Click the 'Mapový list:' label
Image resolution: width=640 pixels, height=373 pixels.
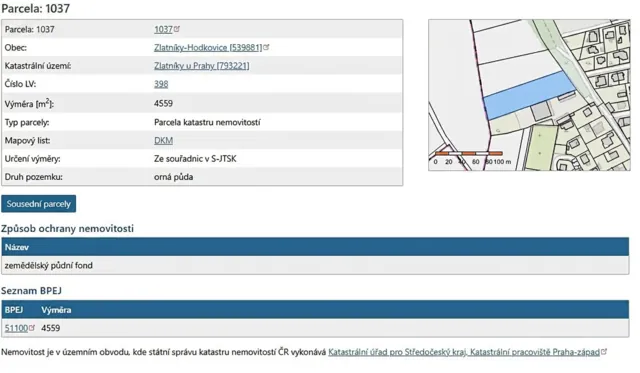27,140
